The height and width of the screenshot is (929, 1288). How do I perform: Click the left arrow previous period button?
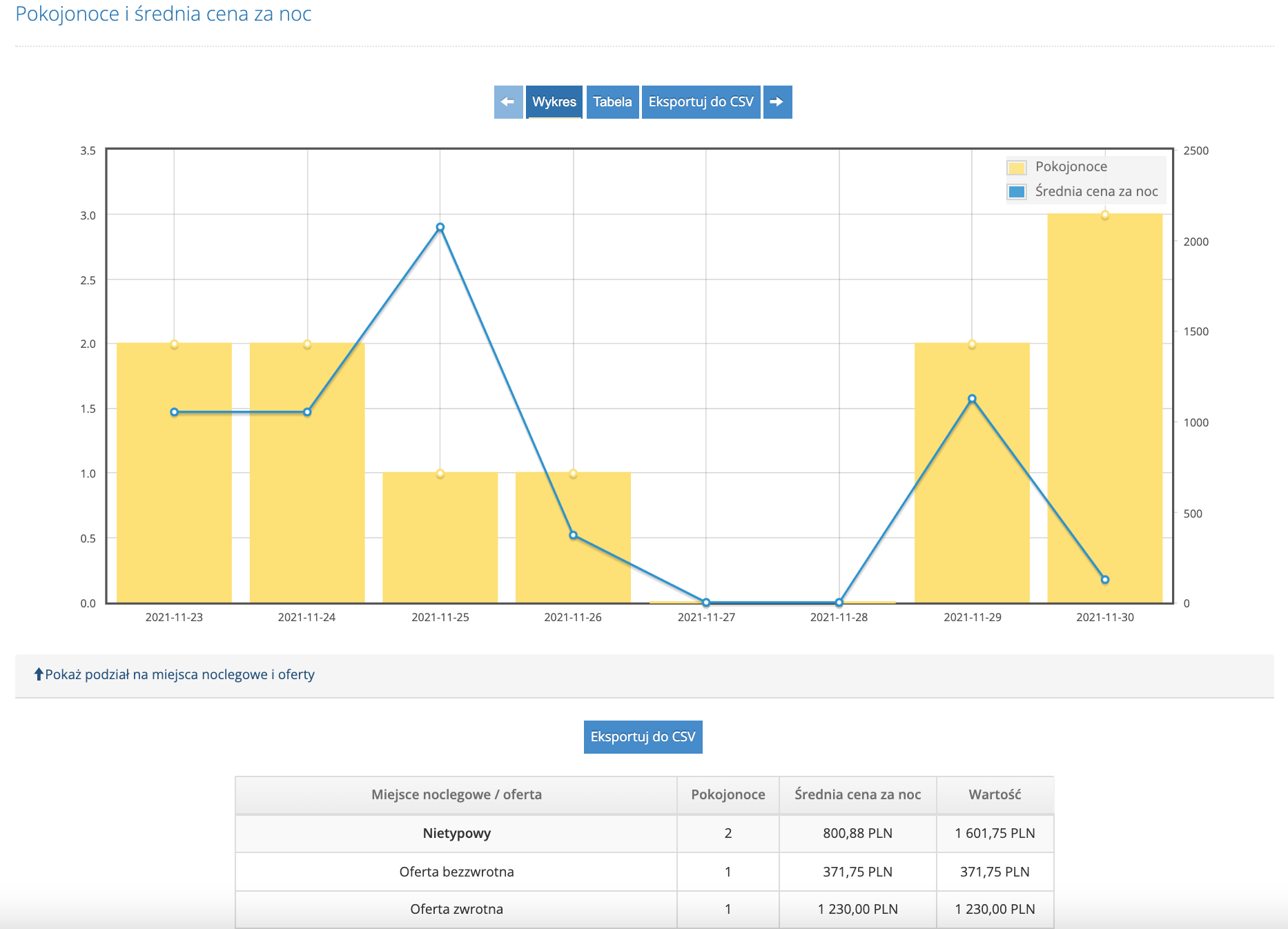click(x=508, y=102)
